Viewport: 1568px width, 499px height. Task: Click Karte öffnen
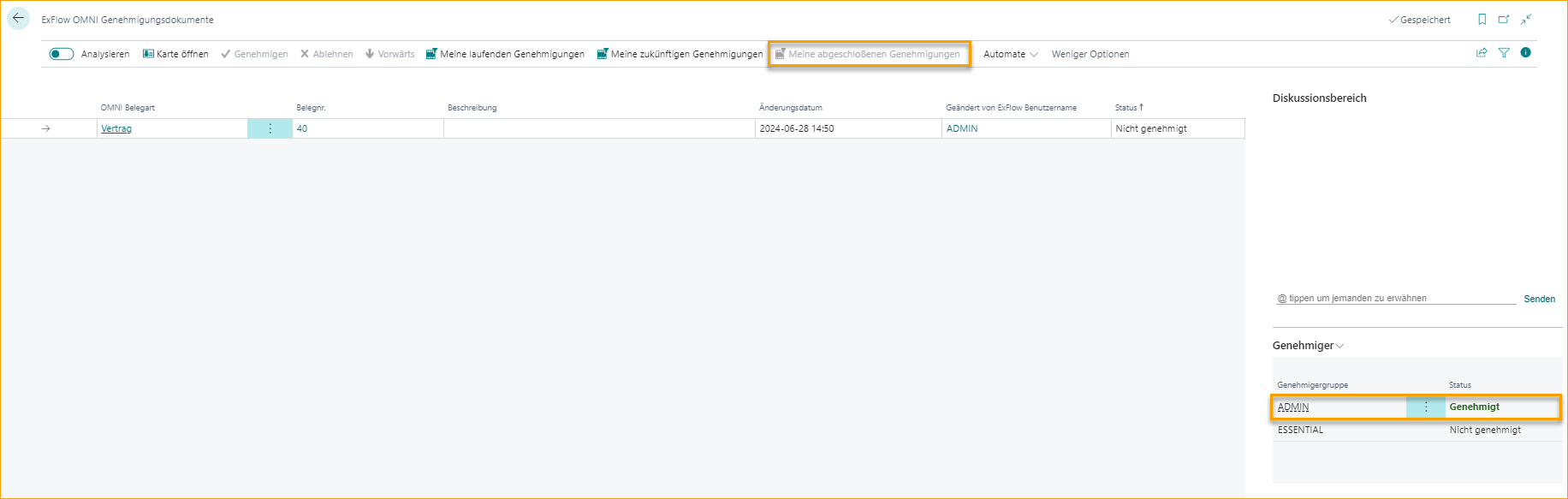point(175,54)
